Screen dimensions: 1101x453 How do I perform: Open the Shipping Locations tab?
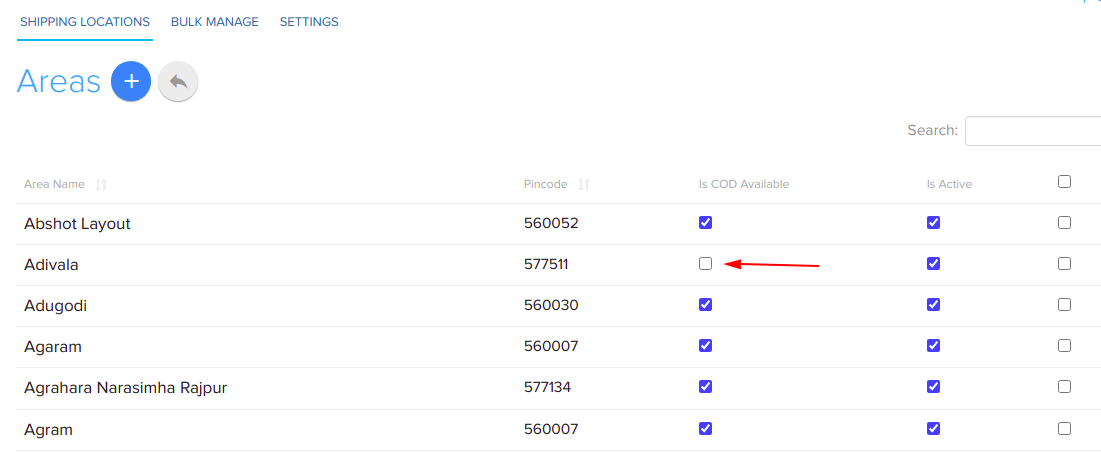click(x=85, y=22)
